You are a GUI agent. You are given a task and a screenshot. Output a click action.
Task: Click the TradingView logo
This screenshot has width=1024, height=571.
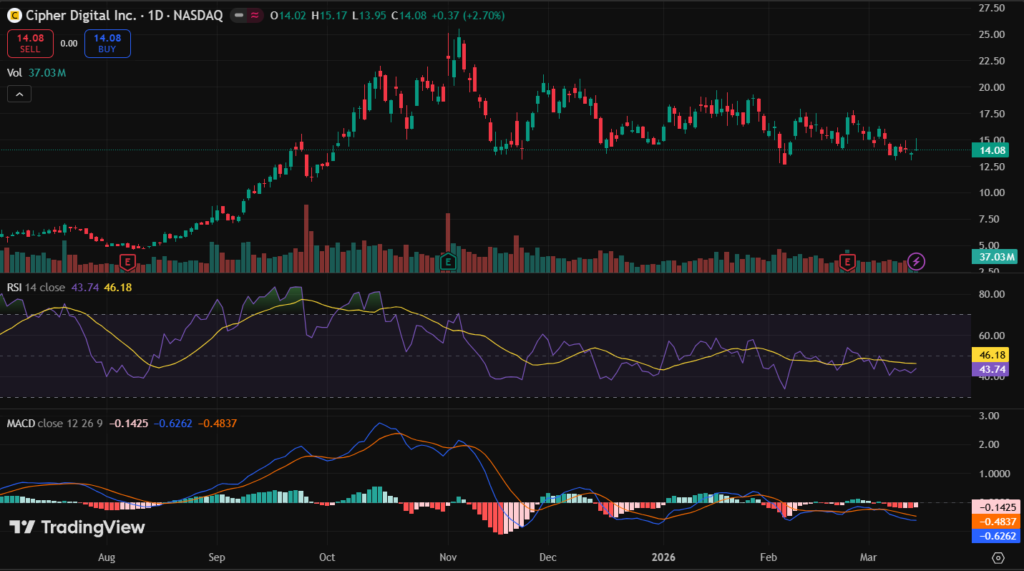(x=77, y=527)
